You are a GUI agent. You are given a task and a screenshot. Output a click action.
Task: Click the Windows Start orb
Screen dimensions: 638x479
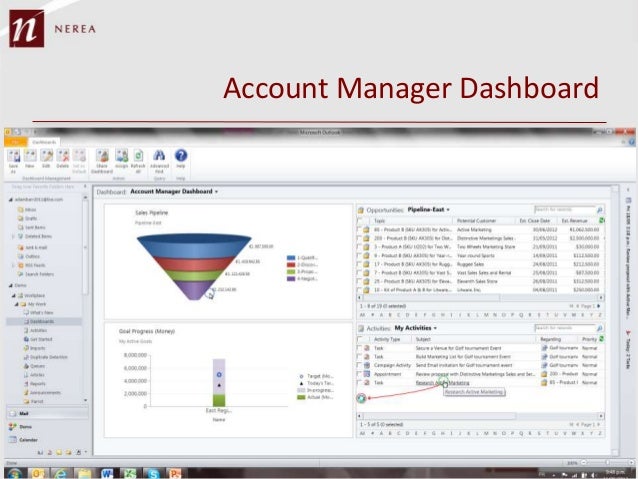point(14,474)
